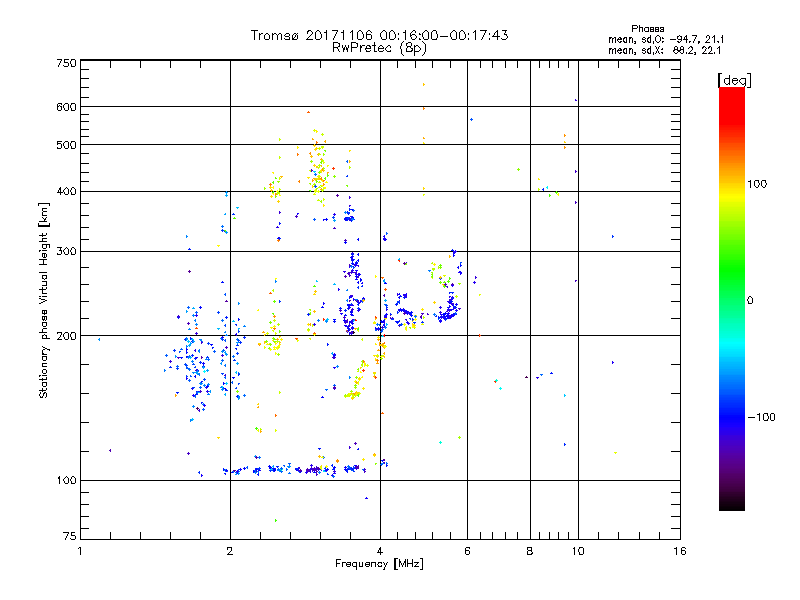Viewport: 800px width, 600px height.
Task: Click the x-axis tick label '4'
Action: pyautogui.click(x=380, y=551)
